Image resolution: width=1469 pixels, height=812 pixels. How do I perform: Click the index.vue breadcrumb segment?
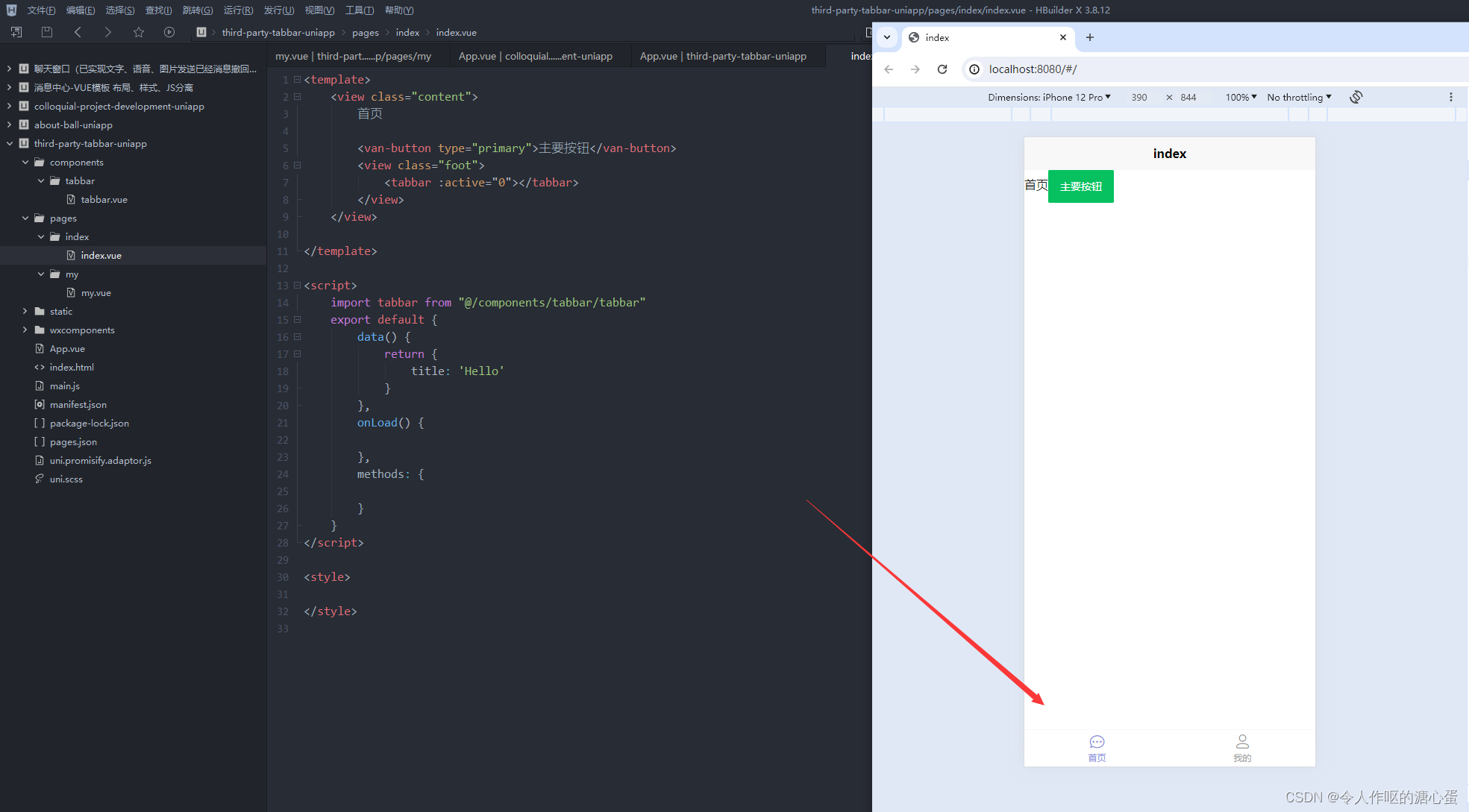(x=456, y=32)
